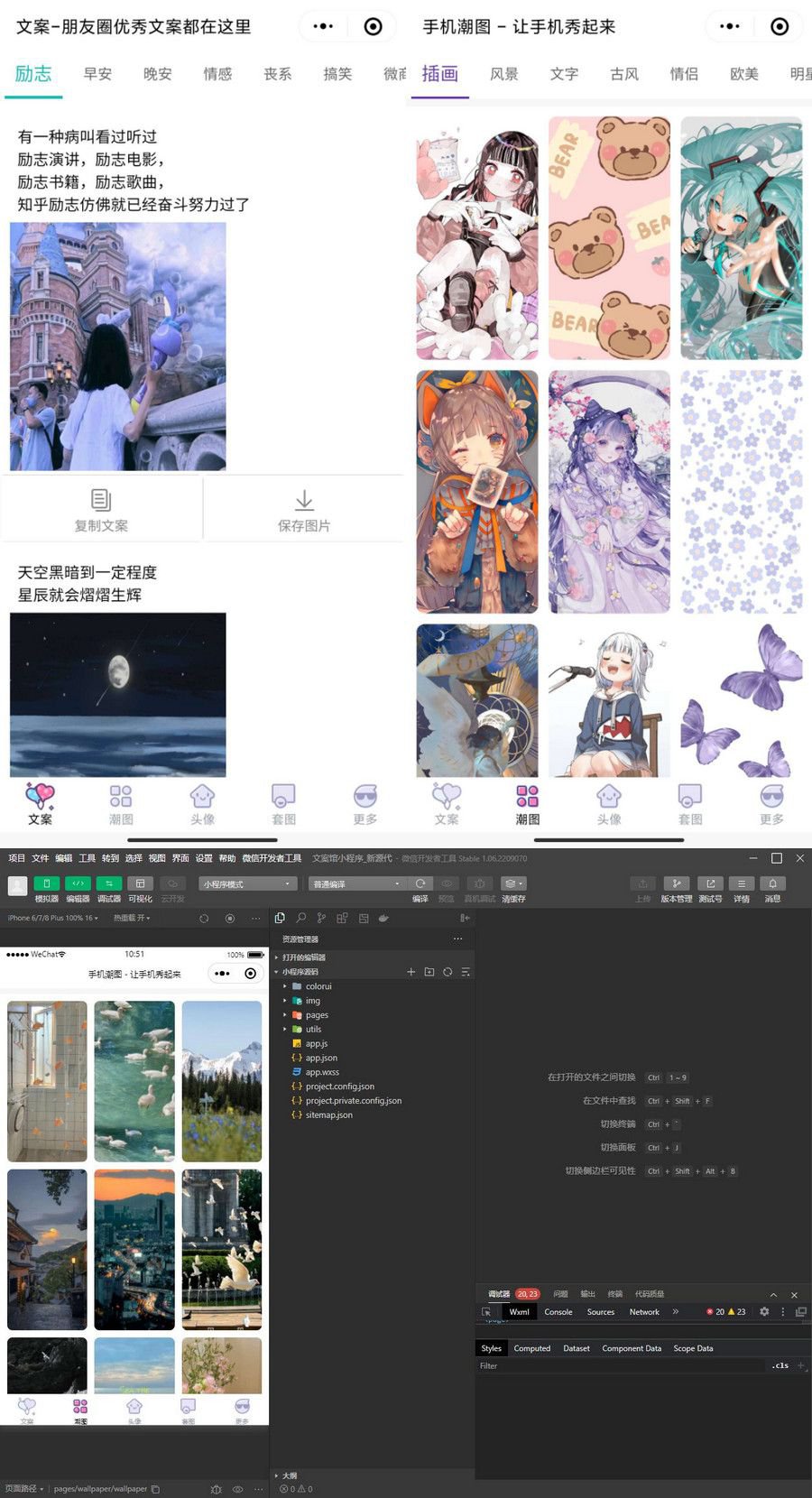
Task: Click 保存图片 save image button
Action: point(304,510)
